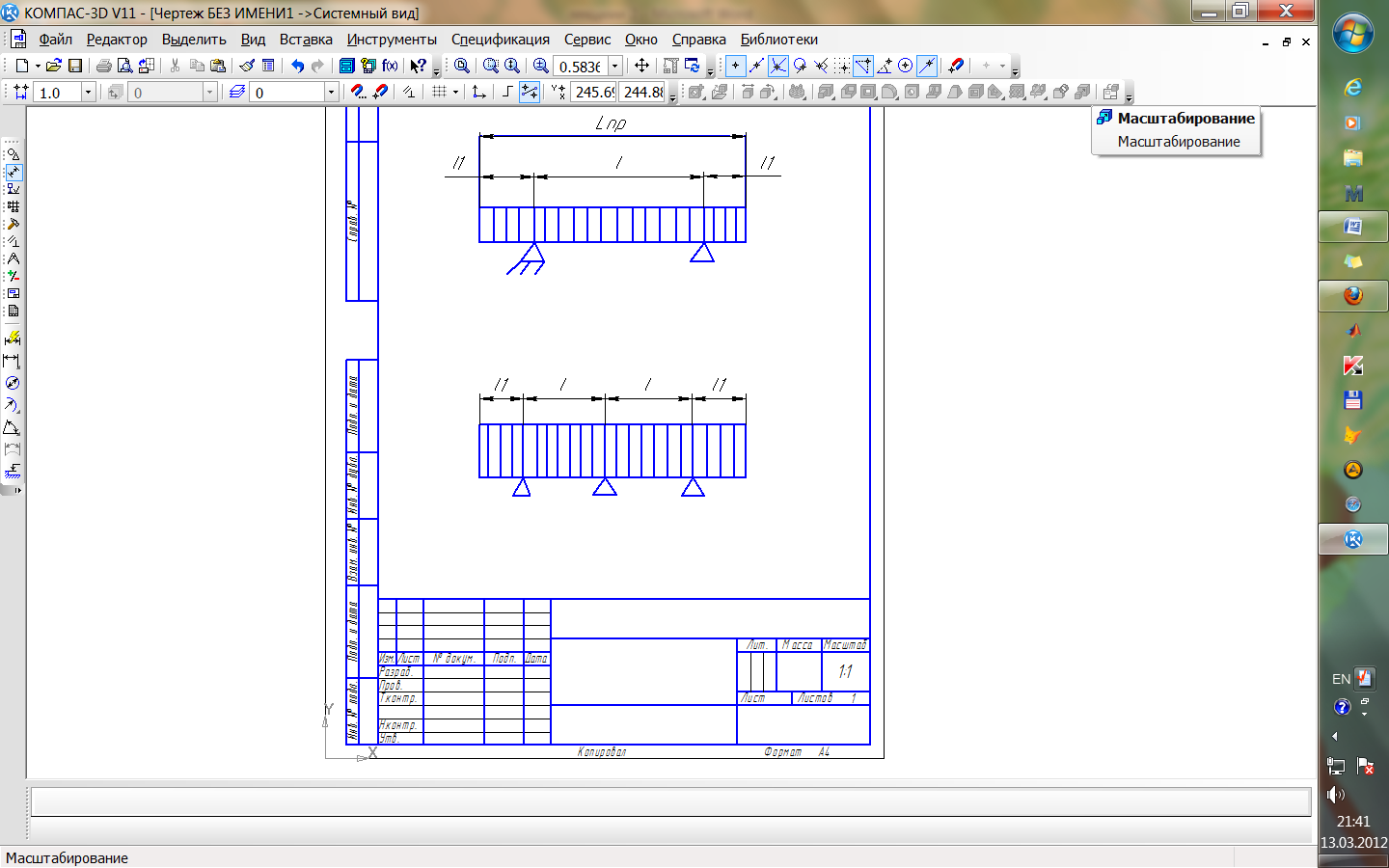
Task: Open the view scale 1.0 dropdown
Action: (88, 93)
